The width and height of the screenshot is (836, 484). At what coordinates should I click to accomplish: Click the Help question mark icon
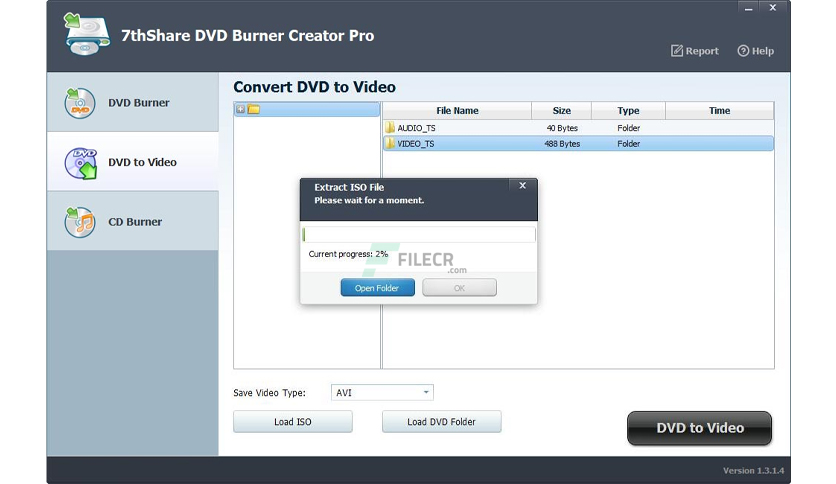(743, 51)
